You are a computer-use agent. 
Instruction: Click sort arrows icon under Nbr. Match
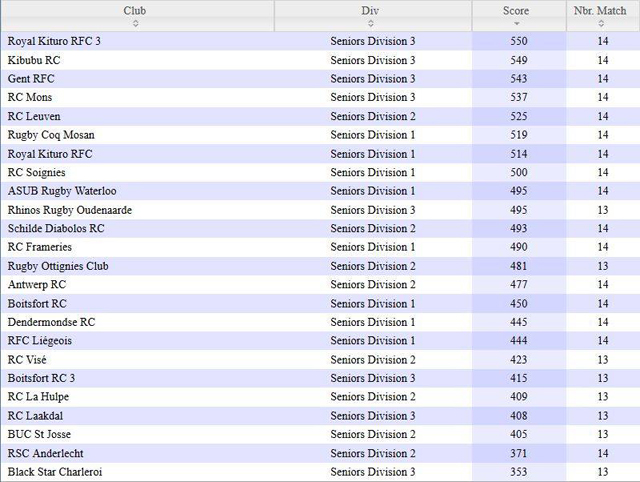click(601, 24)
